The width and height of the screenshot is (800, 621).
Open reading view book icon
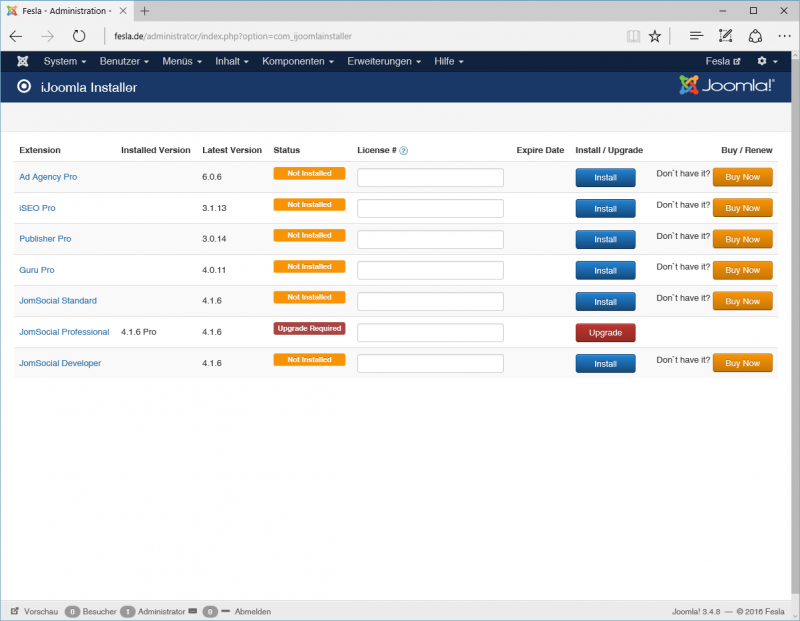tap(633, 36)
